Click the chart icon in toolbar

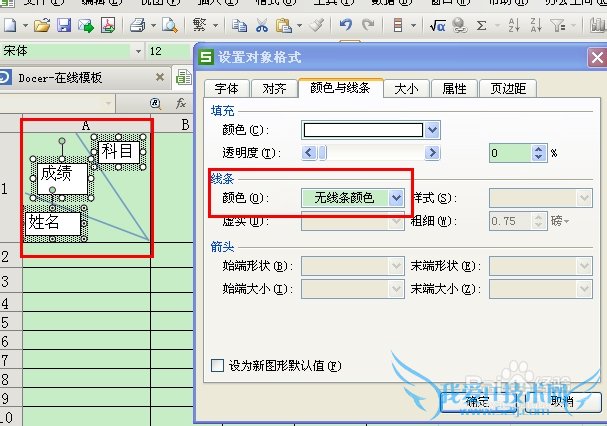tap(598, 26)
